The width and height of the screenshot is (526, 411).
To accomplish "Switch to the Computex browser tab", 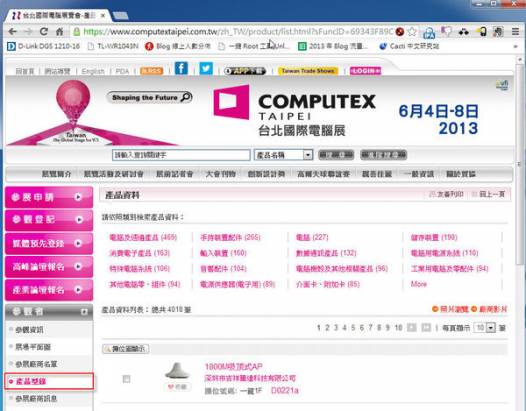I will pos(58,15).
